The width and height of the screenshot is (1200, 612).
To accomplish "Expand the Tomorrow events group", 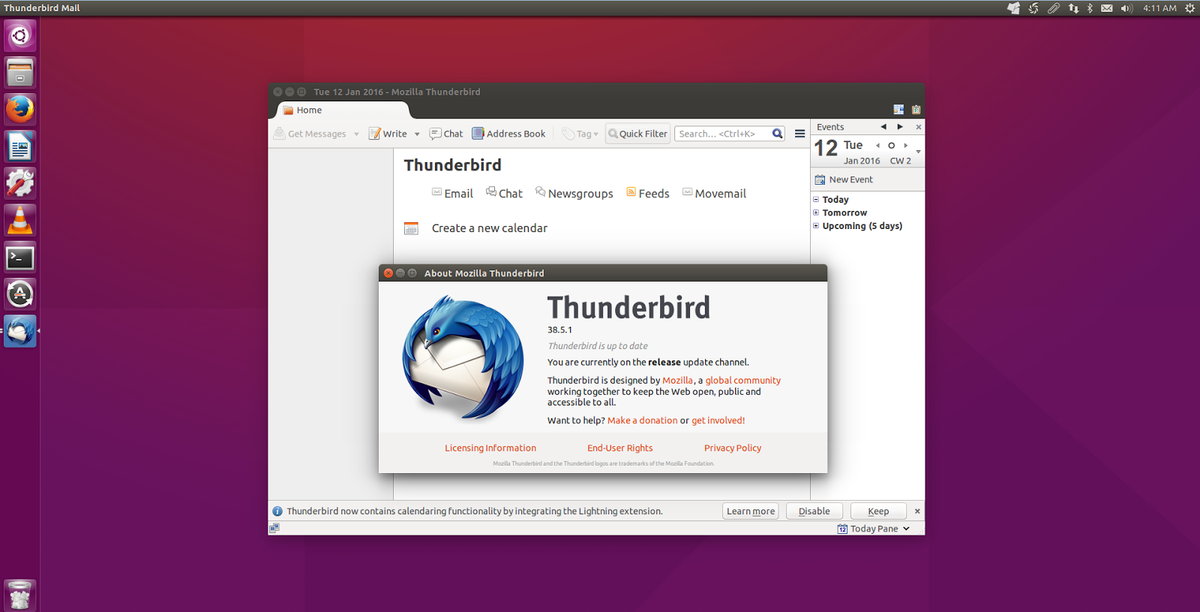I will click(816, 213).
